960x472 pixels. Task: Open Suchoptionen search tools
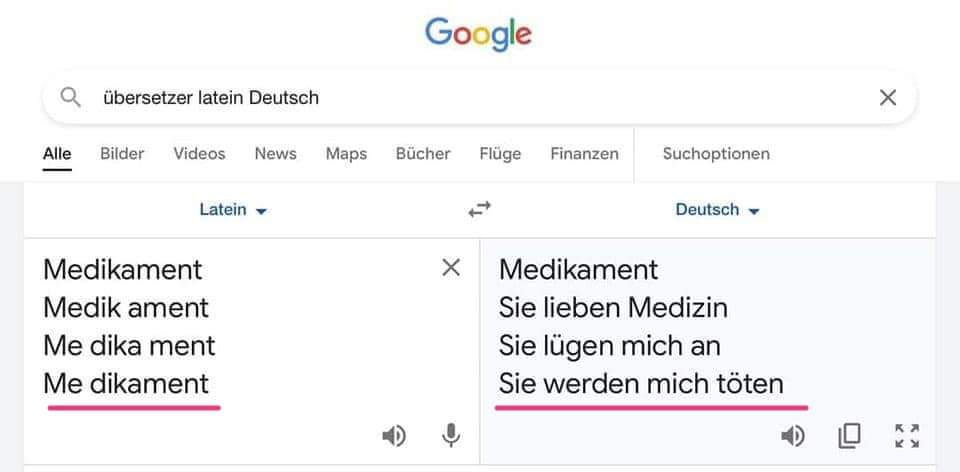coord(716,153)
